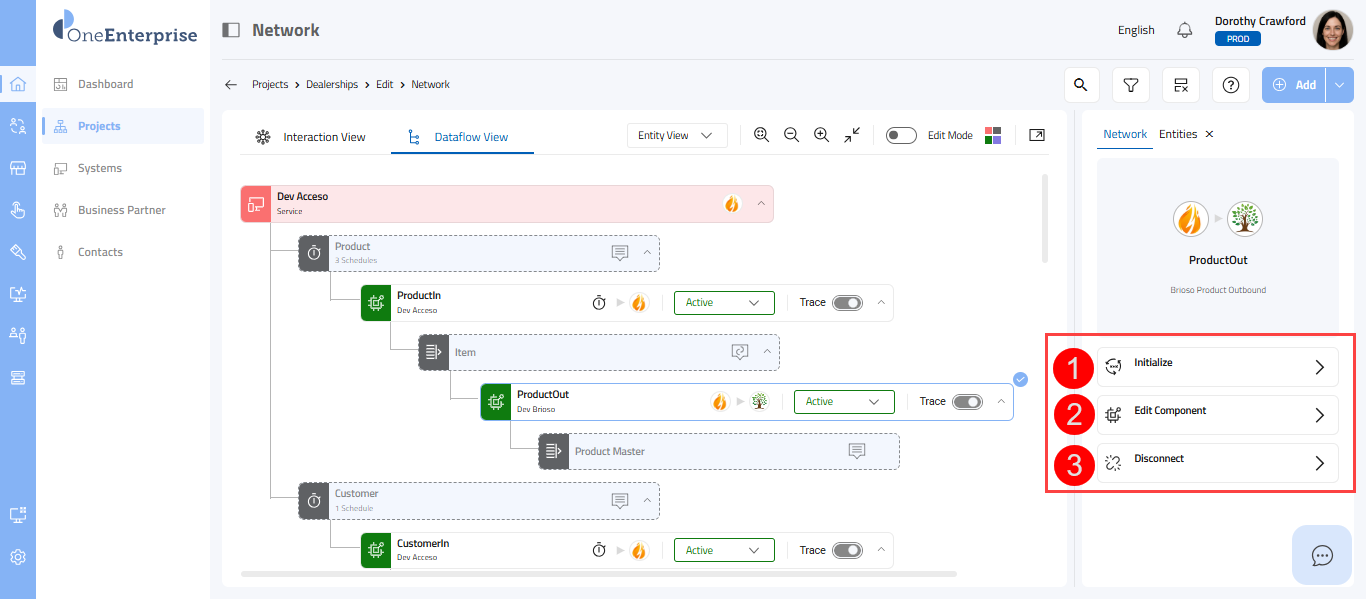
Task: Collapse diagram with the shrink arrows icon
Action: coord(852,135)
